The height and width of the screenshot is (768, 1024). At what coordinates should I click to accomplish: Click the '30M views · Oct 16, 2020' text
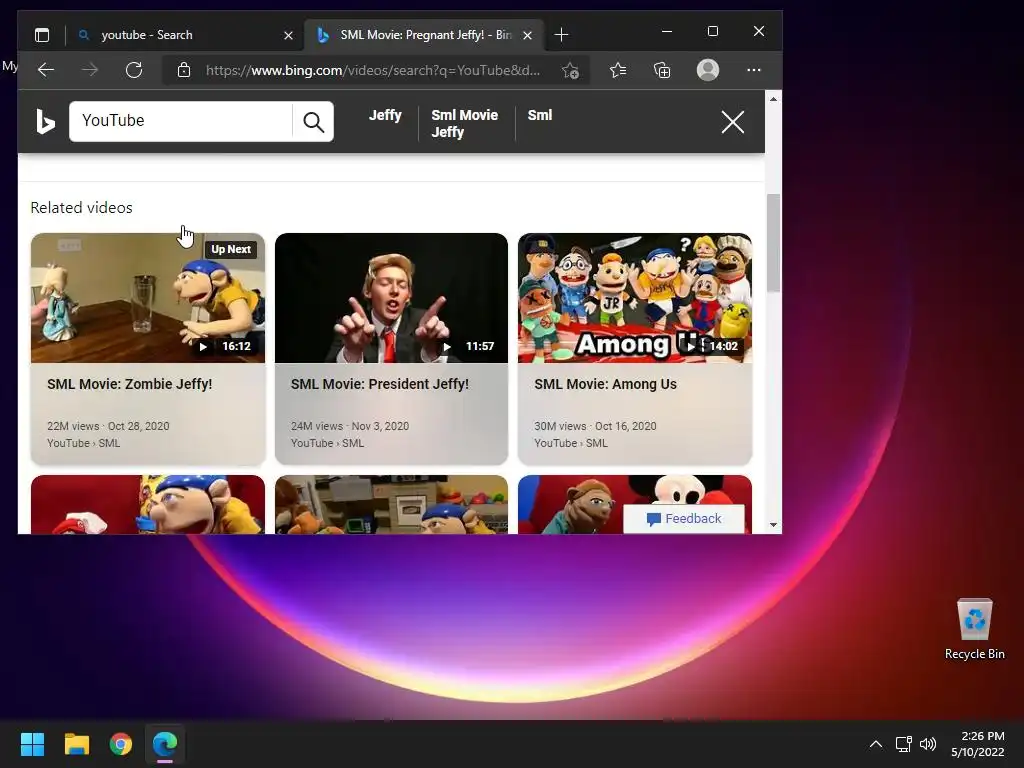[595, 426]
